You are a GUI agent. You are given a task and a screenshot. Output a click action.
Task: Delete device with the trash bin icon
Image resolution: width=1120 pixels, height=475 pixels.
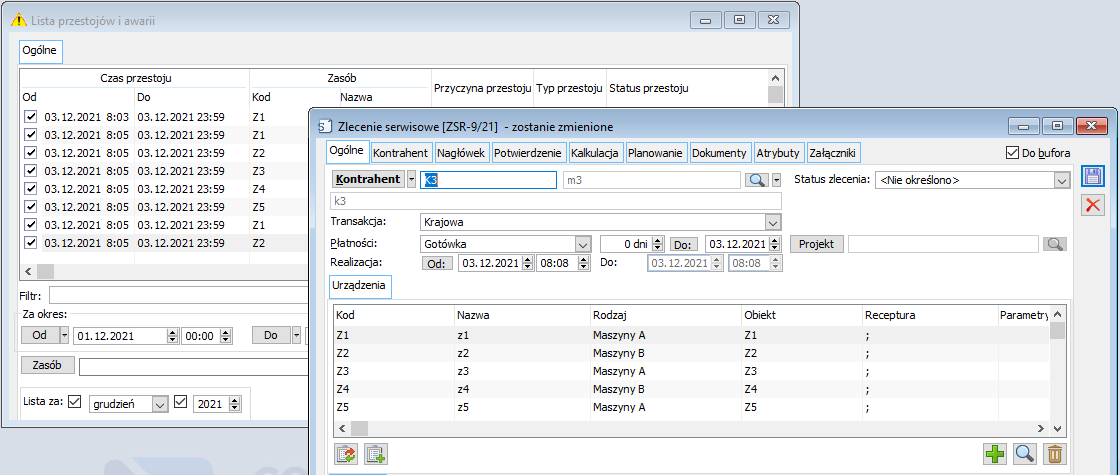(x=1055, y=453)
